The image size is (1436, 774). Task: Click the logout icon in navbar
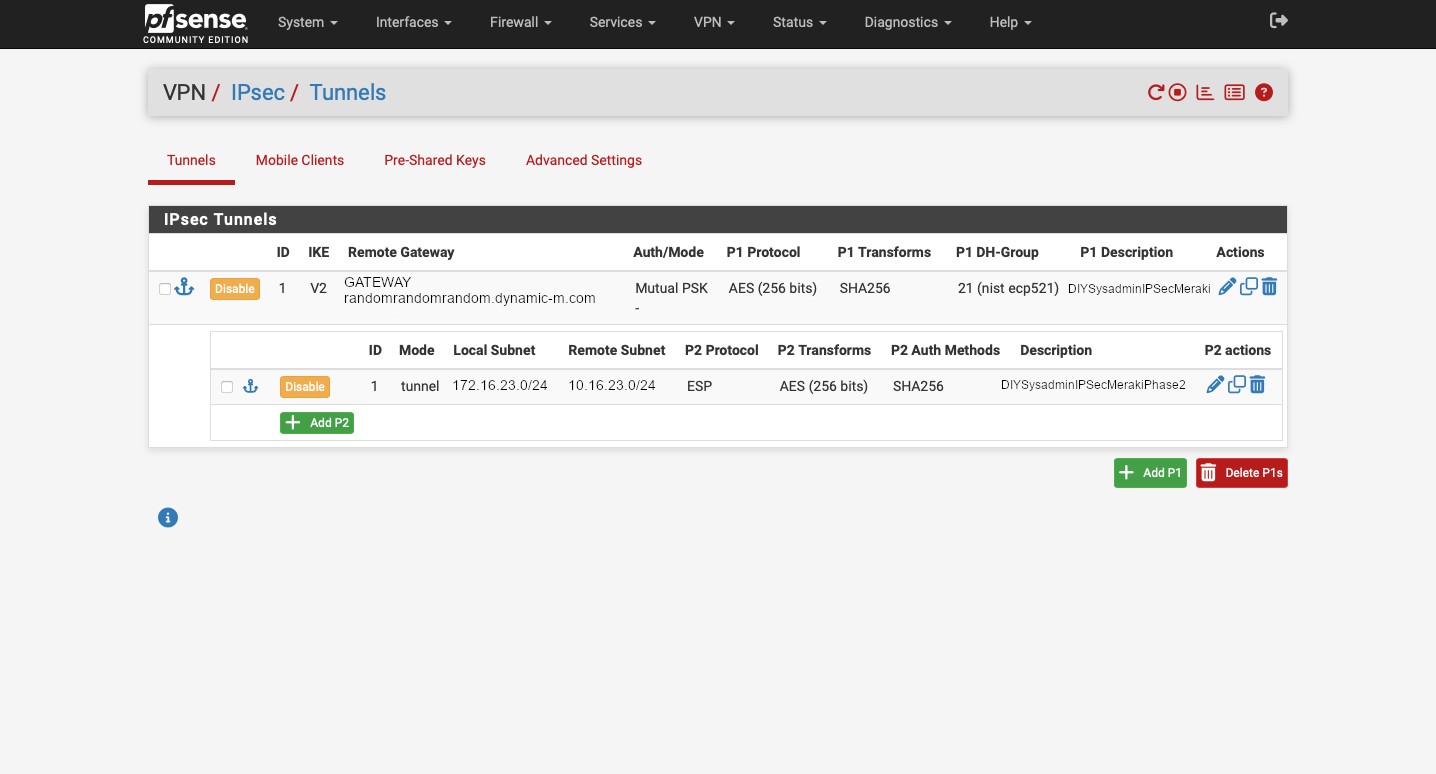[x=1278, y=21]
